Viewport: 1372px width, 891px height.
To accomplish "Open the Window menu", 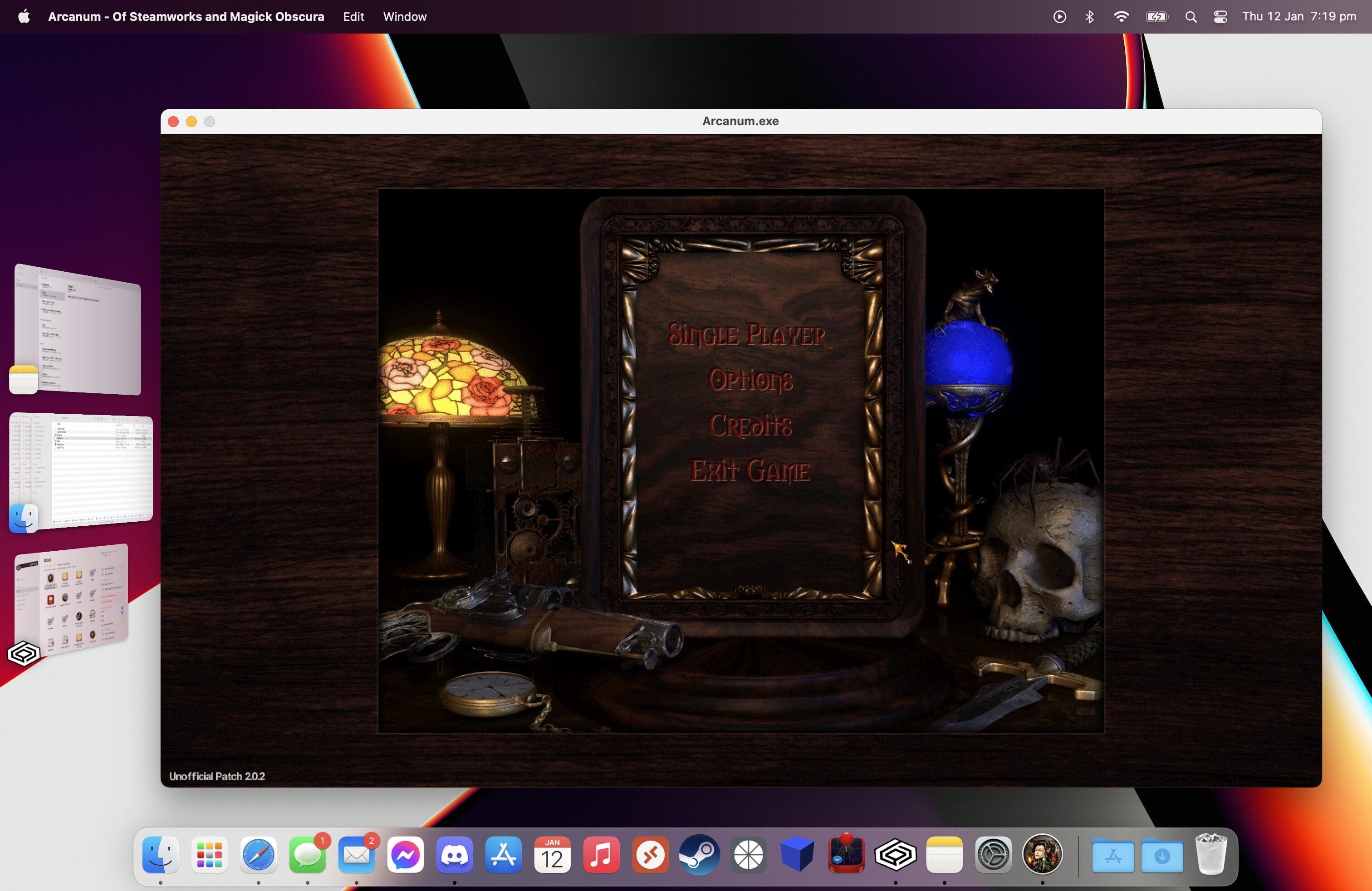I will point(405,17).
